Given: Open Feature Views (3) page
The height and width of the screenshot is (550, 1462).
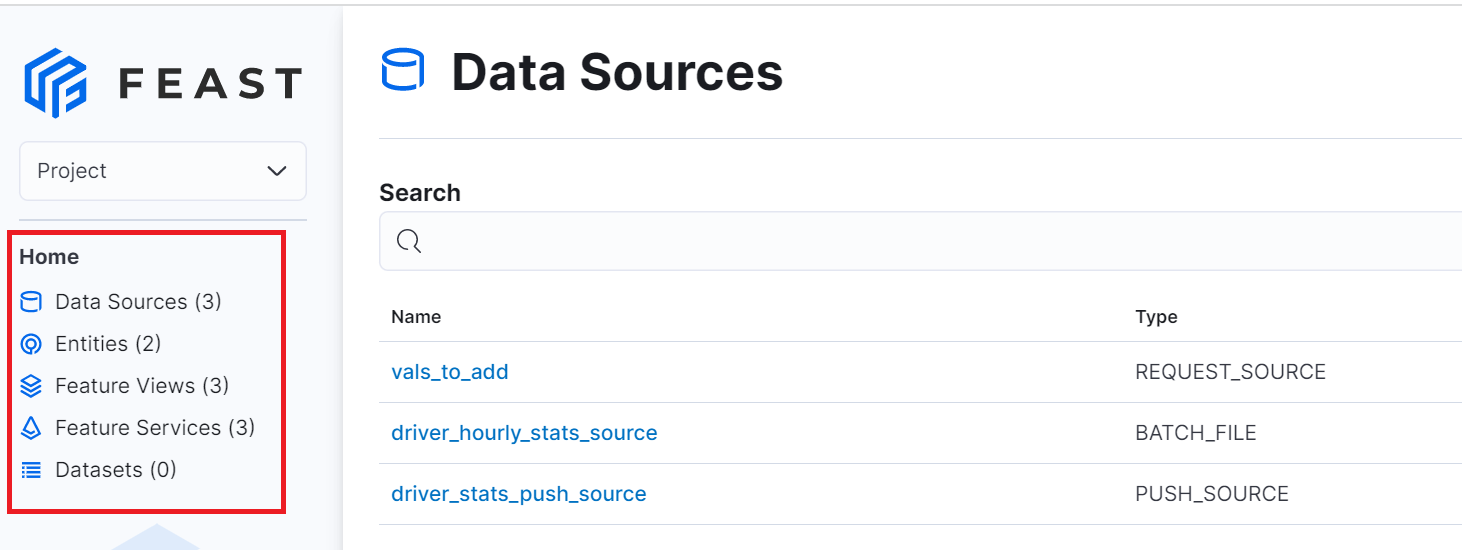Looking at the screenshot, I should (x=142, y=386).
